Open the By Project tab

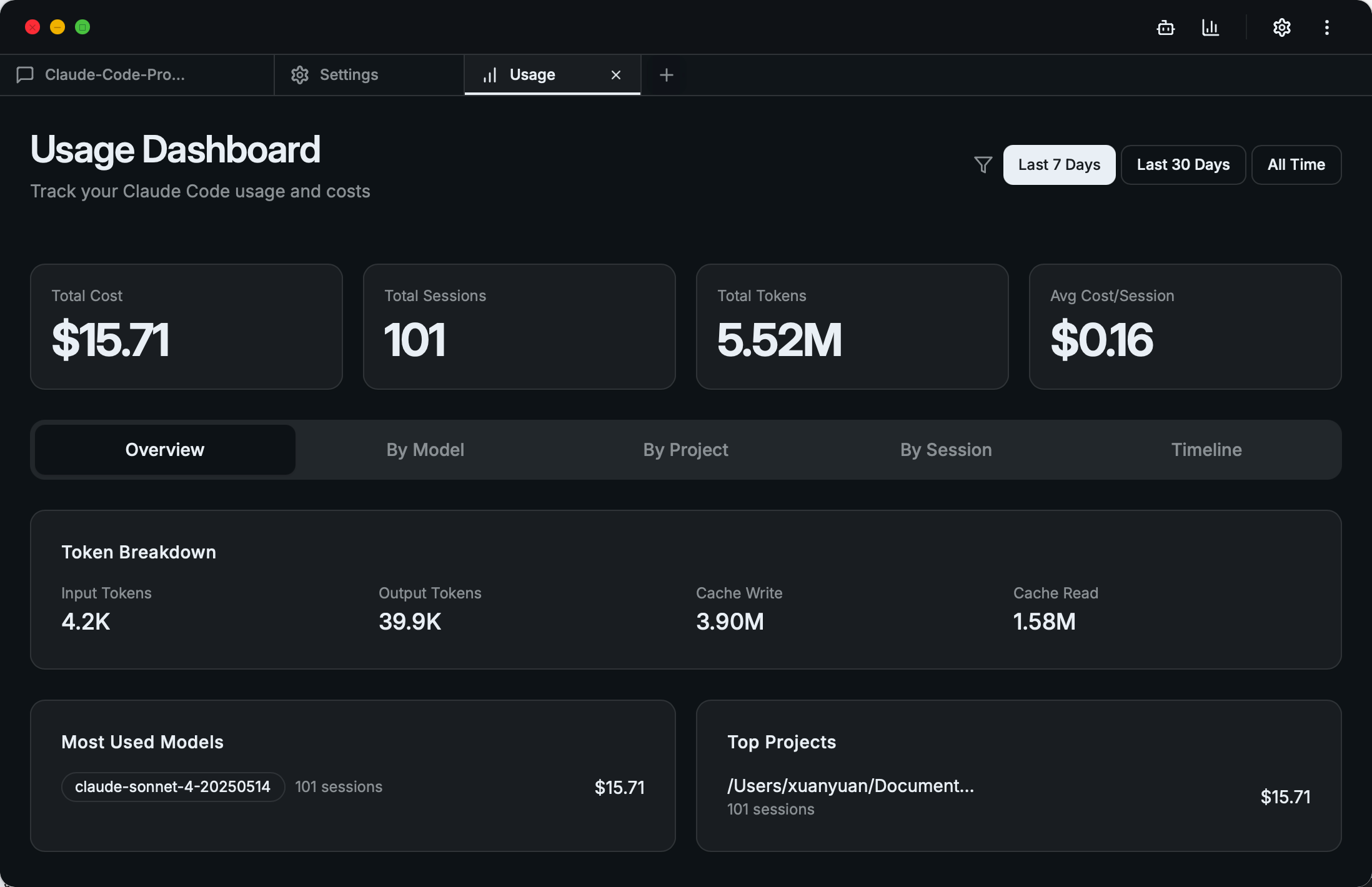click(685, 450)
